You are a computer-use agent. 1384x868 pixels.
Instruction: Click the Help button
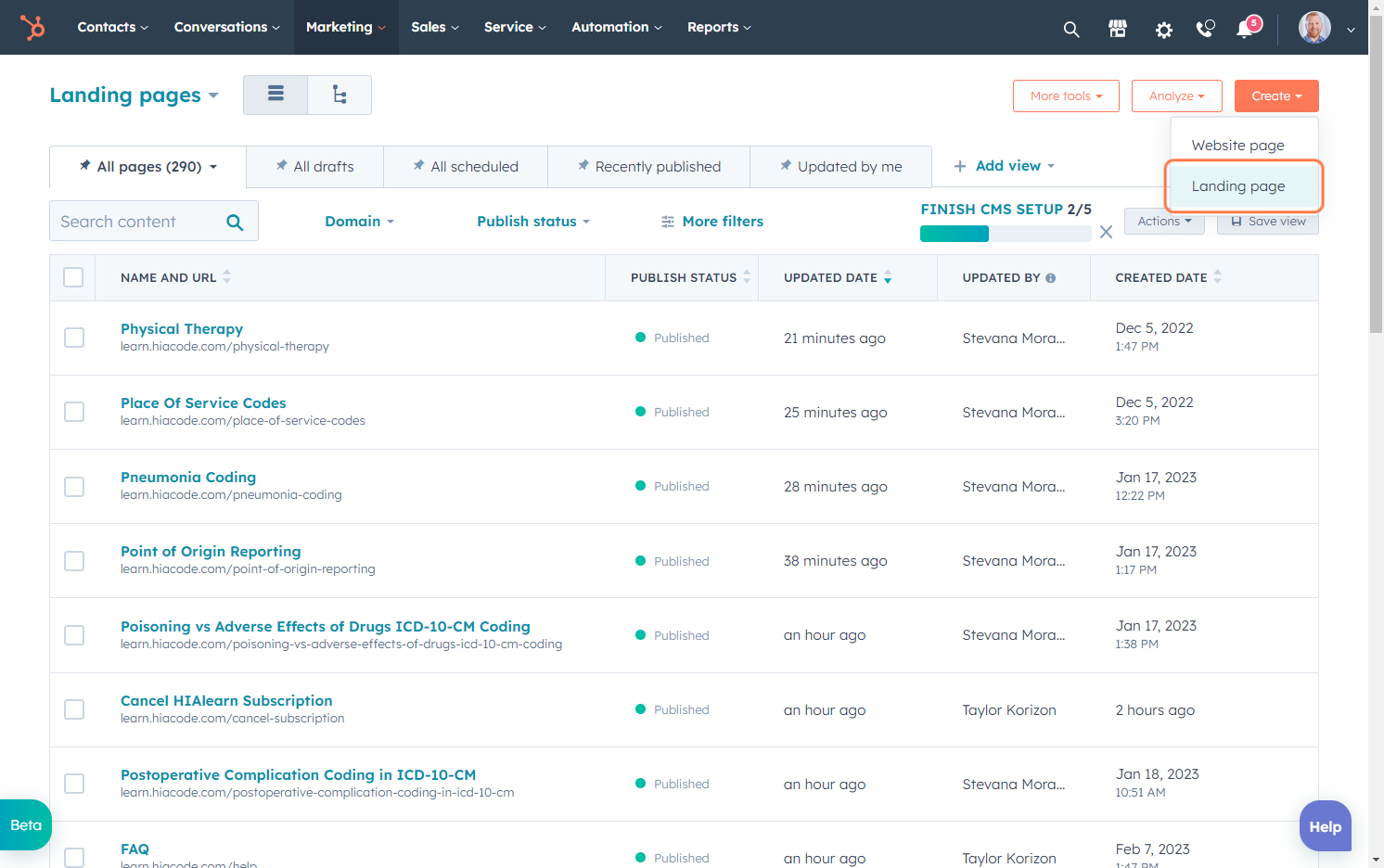coord(1326,826)
